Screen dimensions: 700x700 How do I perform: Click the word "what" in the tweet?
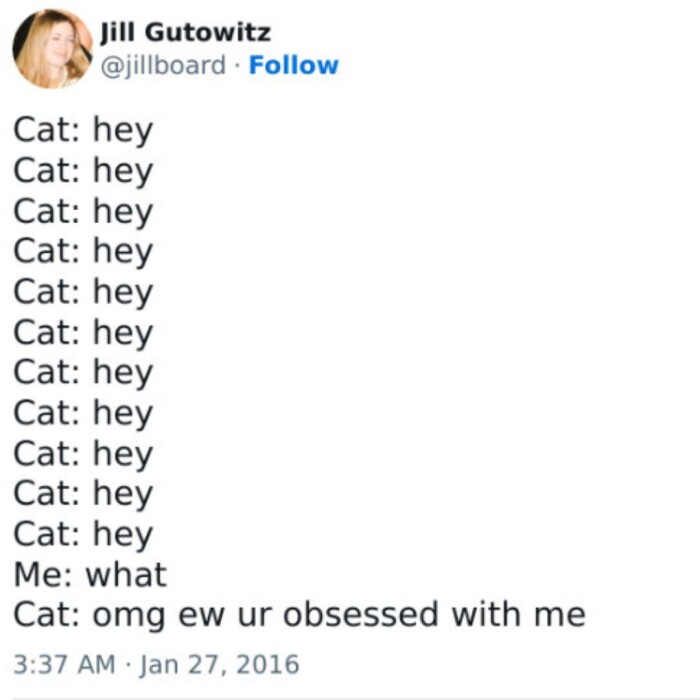tap(126, 575)
